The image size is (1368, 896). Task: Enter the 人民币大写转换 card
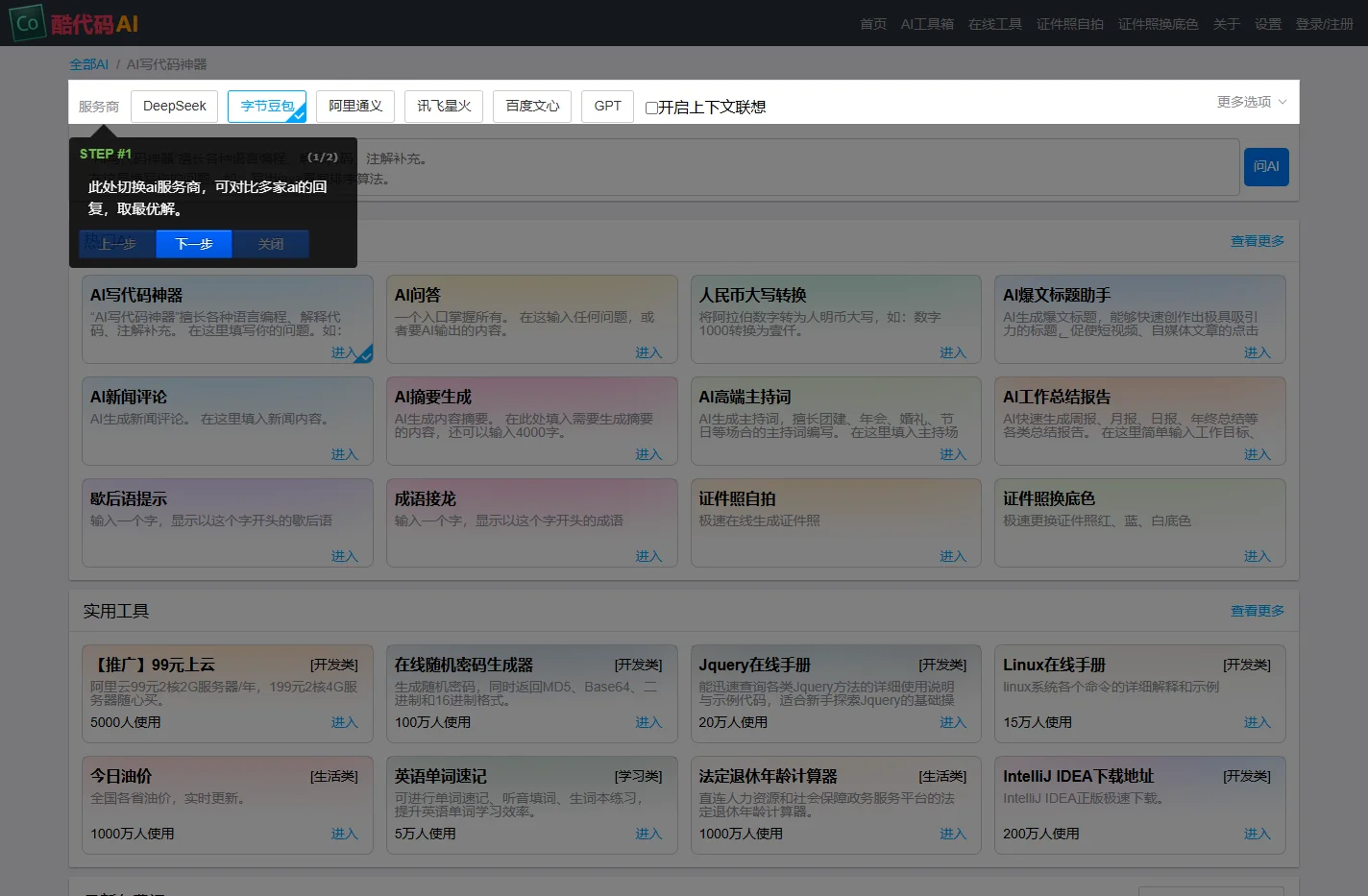pyautogui.click(x=953, y=352)
